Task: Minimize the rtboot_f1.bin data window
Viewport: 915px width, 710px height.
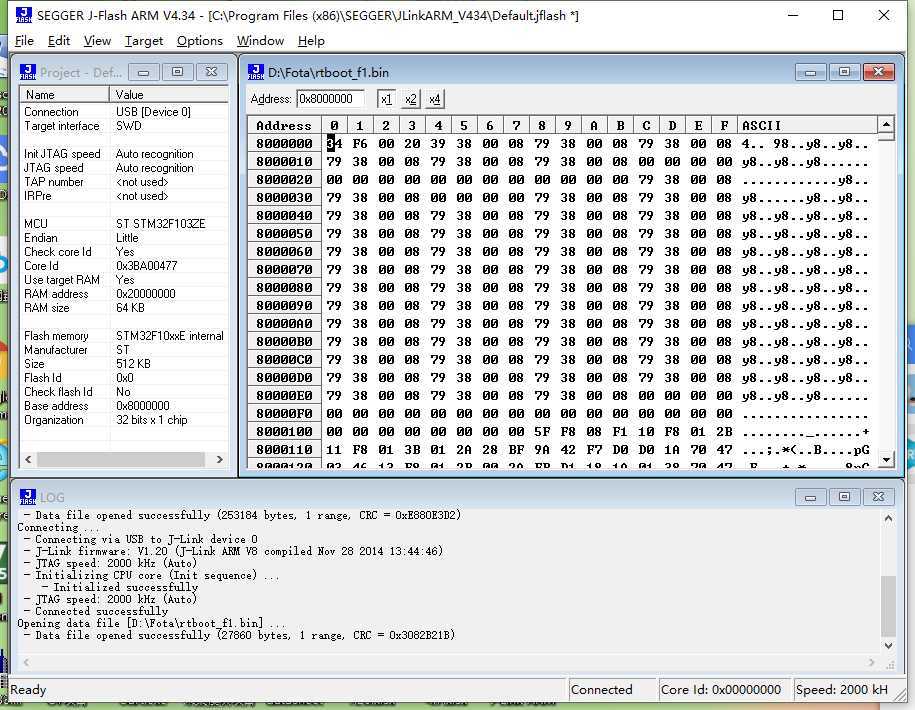Action: (x=810, y=72)
